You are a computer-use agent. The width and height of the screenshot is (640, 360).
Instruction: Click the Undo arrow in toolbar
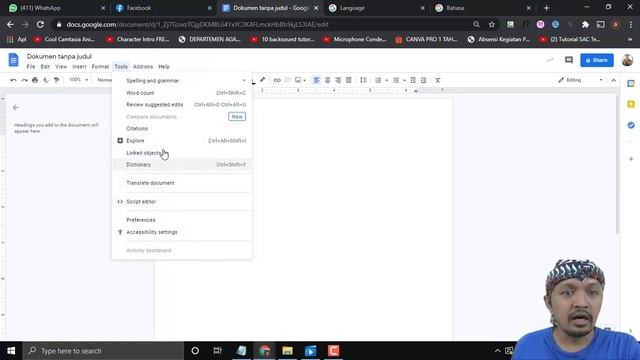coord(13,80)
